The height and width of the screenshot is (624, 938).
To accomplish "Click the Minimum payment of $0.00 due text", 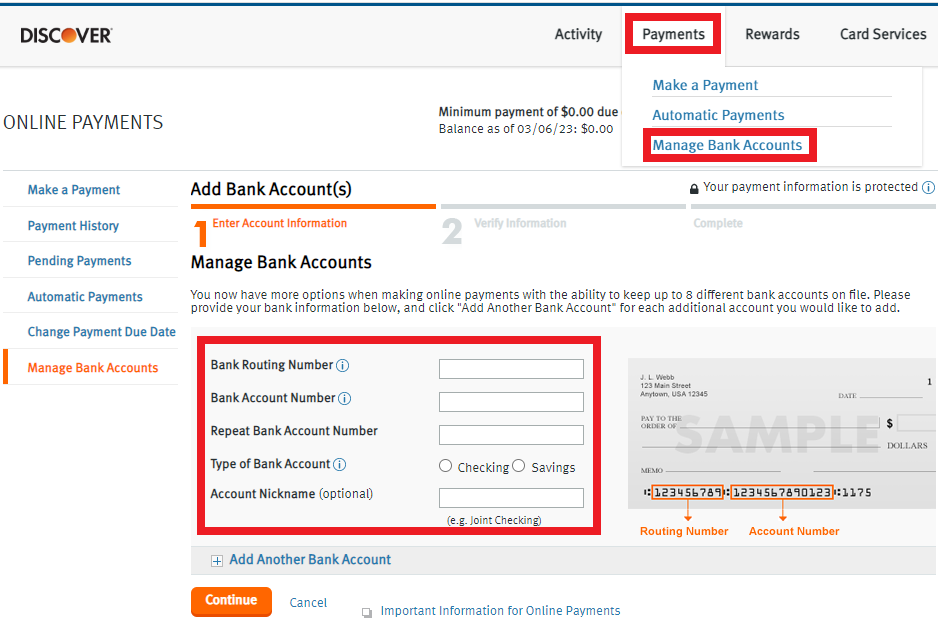I will pyautogui.click(x=528, y=112).
